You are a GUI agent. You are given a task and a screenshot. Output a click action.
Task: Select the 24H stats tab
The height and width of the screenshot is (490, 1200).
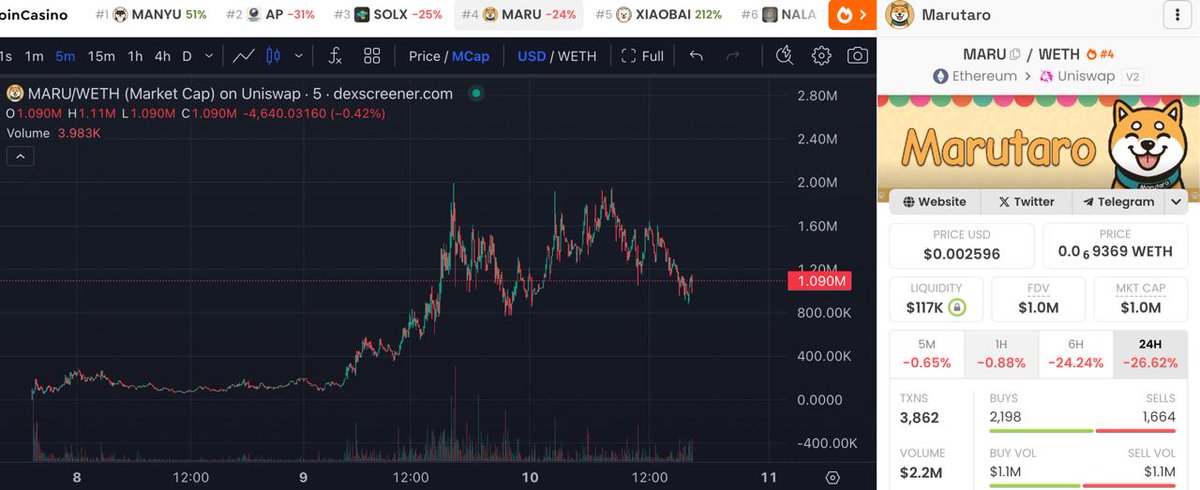(x=1150, y=354)
